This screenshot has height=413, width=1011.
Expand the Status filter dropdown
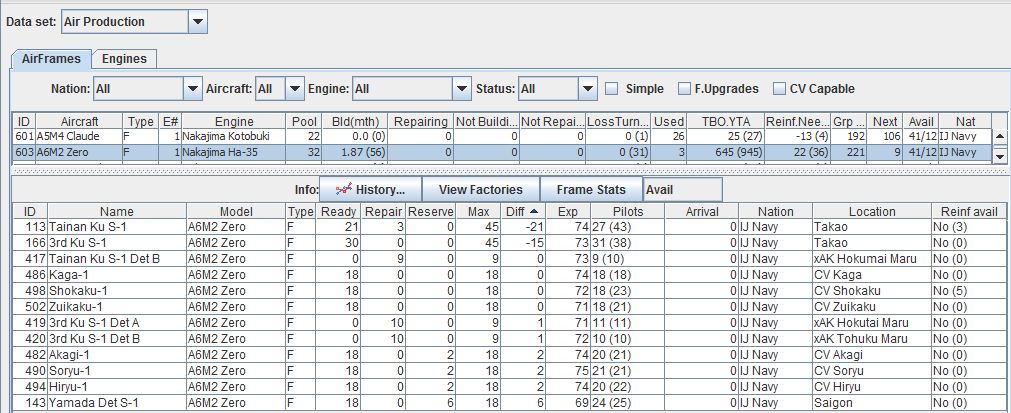(x=588, y=89)
